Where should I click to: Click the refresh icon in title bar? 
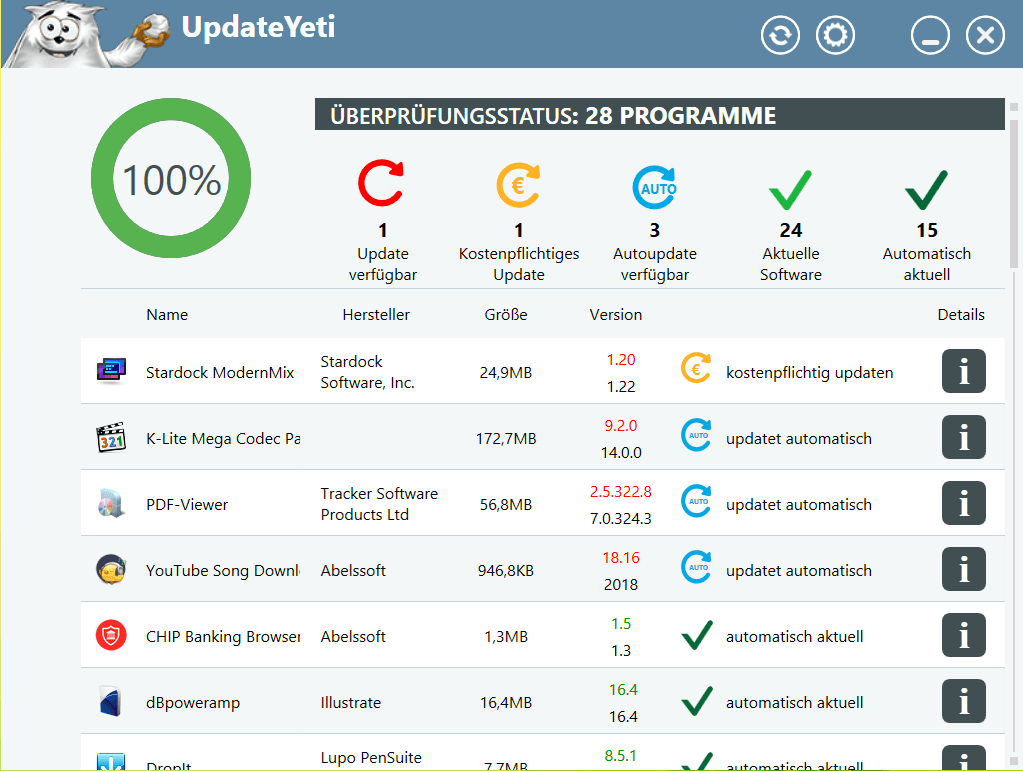coord(780,36)
